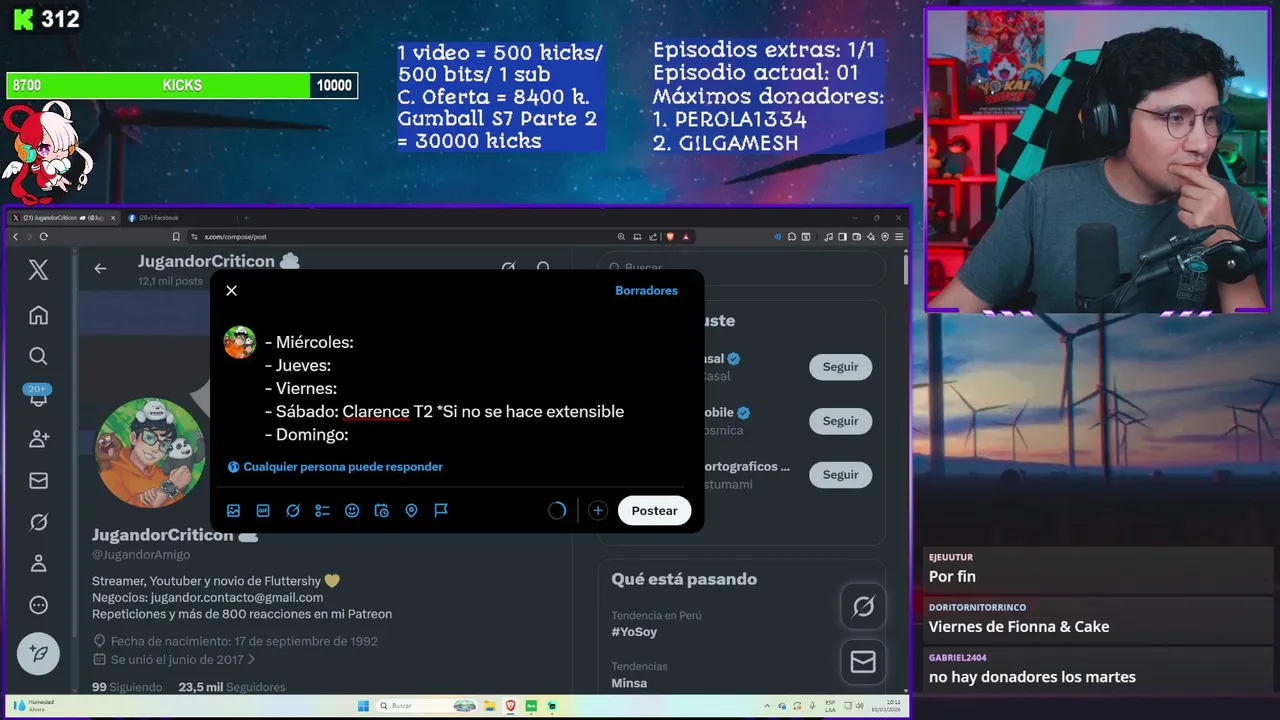The height and width of the screenshot is (720, 1280).
Task: Follow the first suggested account
Action: (840, 367)
